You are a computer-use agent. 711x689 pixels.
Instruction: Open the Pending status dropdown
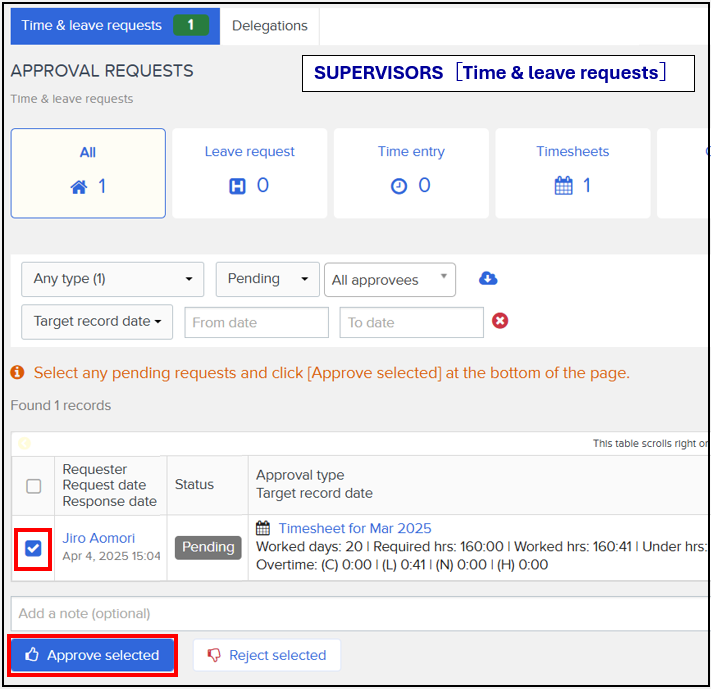click(x=268, y=279)
